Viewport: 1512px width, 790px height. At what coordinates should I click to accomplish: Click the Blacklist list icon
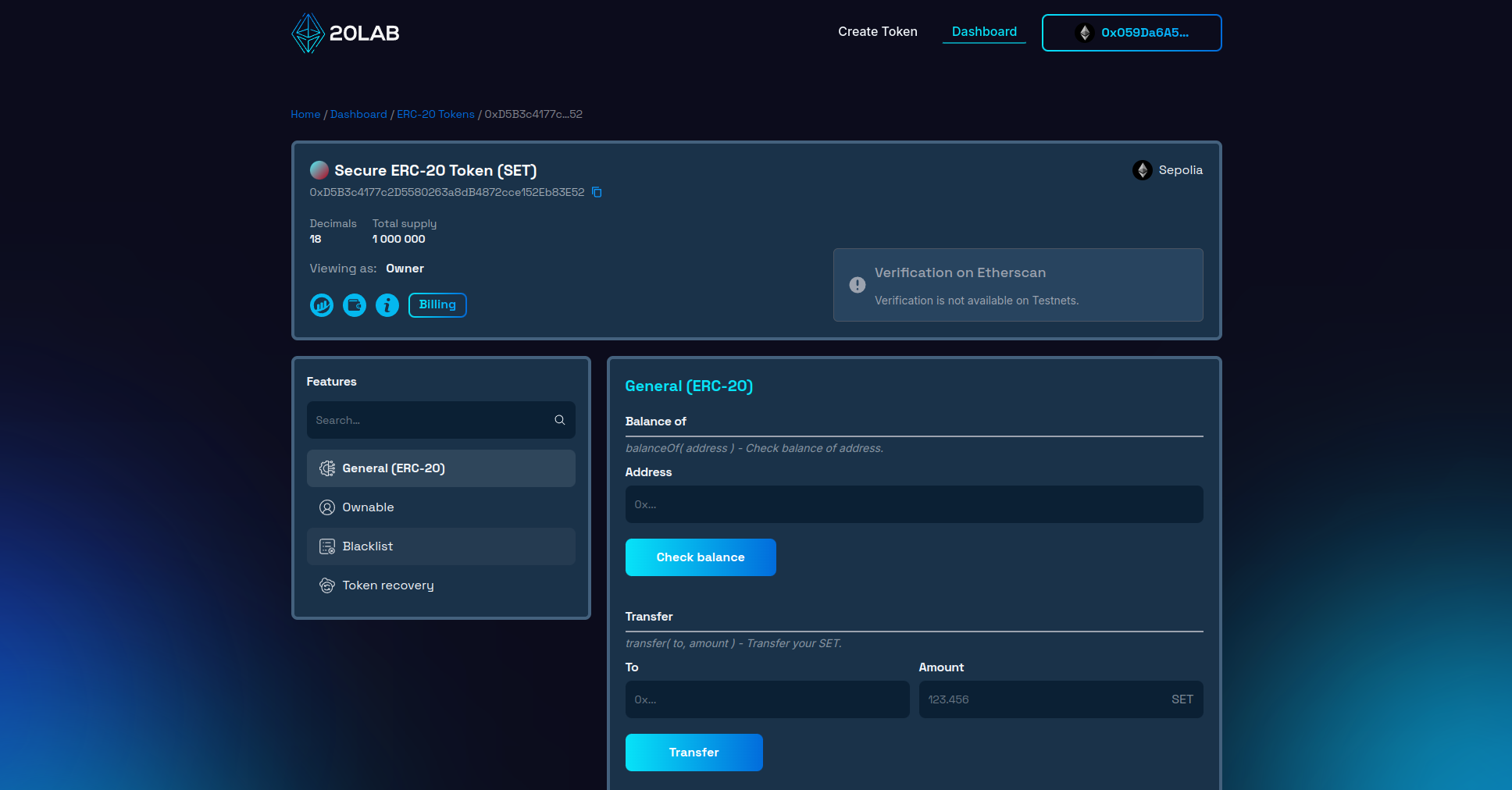tap(327, 546)
